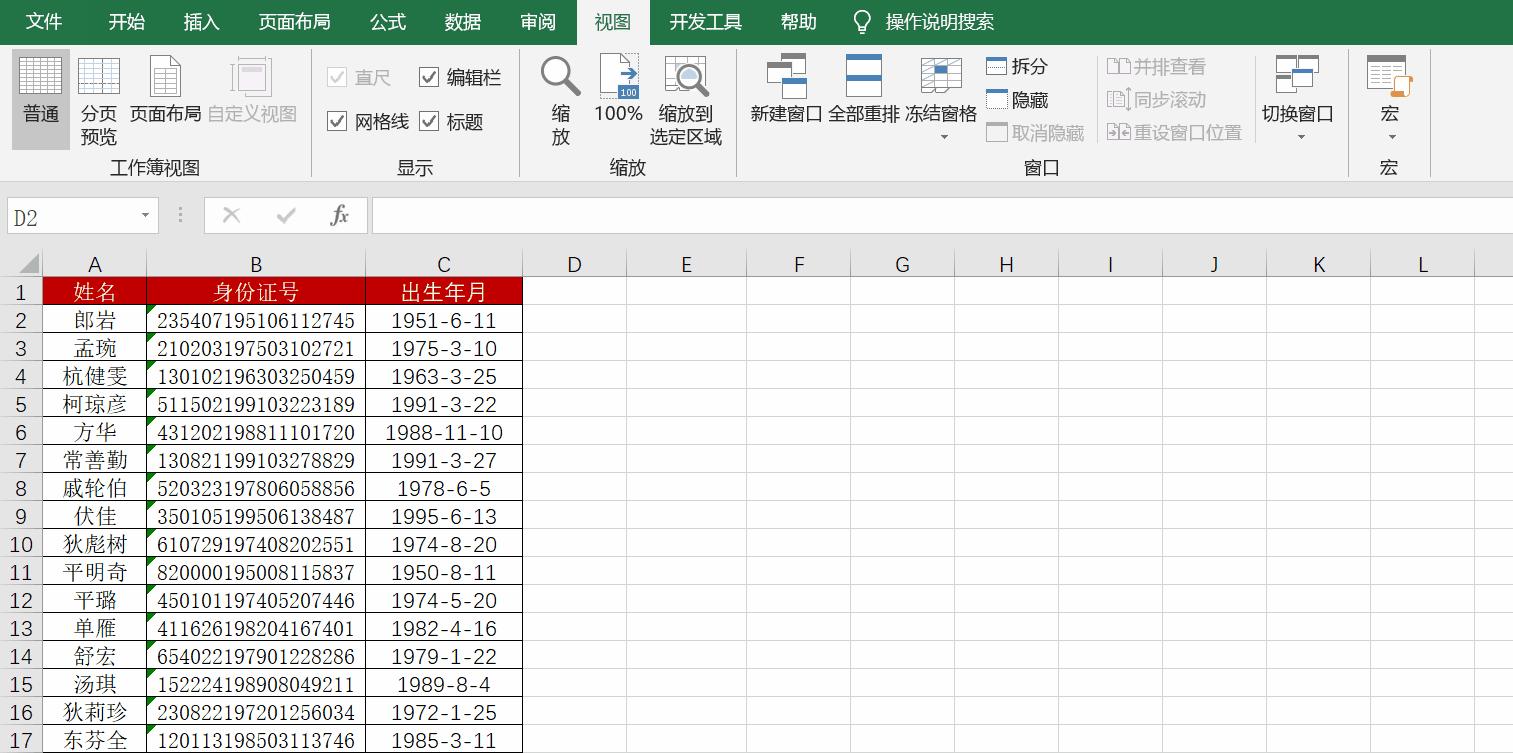Click 普通 to return to Normal view

(x=39, y=97)
